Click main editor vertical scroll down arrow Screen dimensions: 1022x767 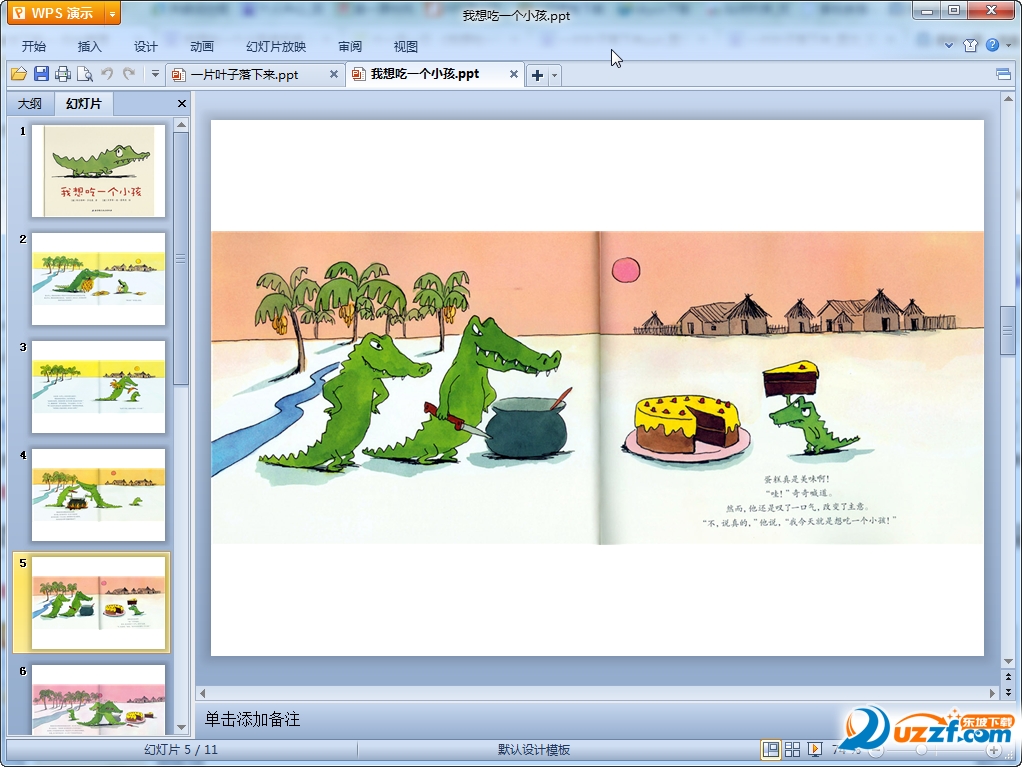[x=1008, y=661]
